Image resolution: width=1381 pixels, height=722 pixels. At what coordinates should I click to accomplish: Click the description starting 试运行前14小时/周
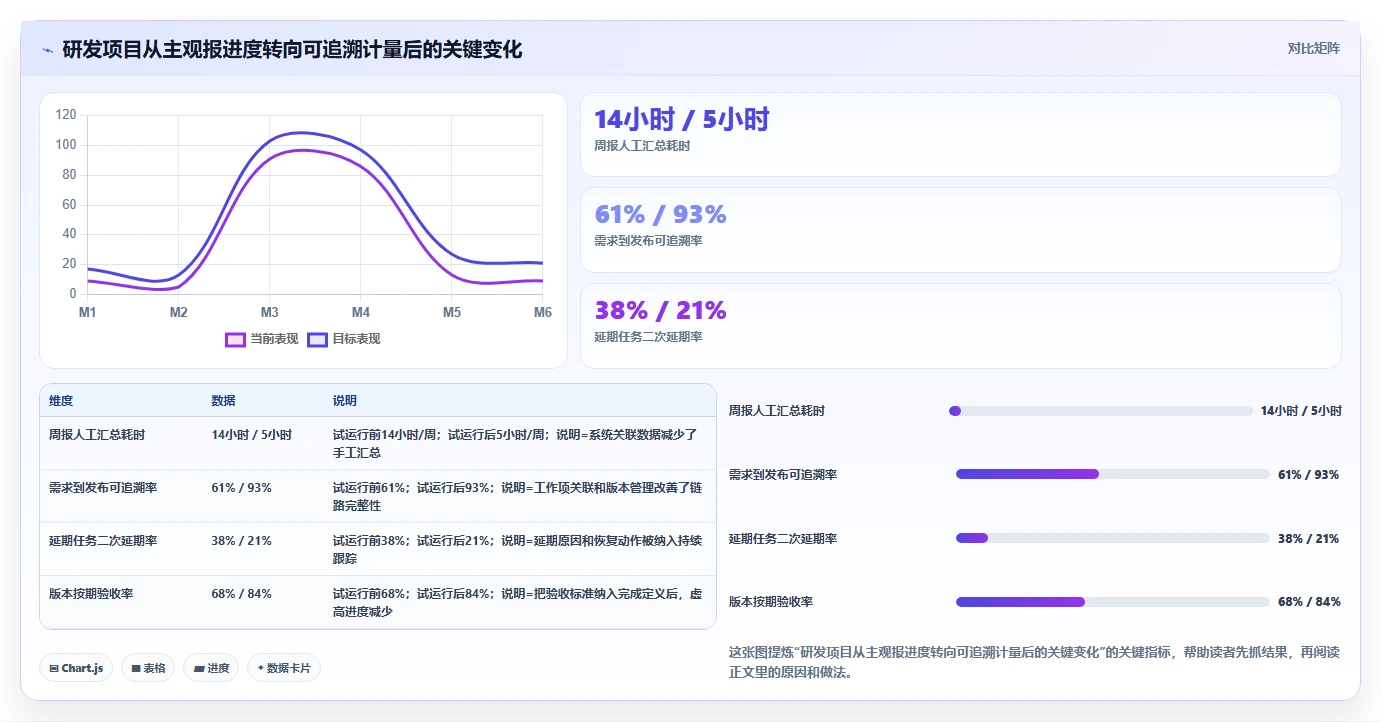tap(515, 444)
